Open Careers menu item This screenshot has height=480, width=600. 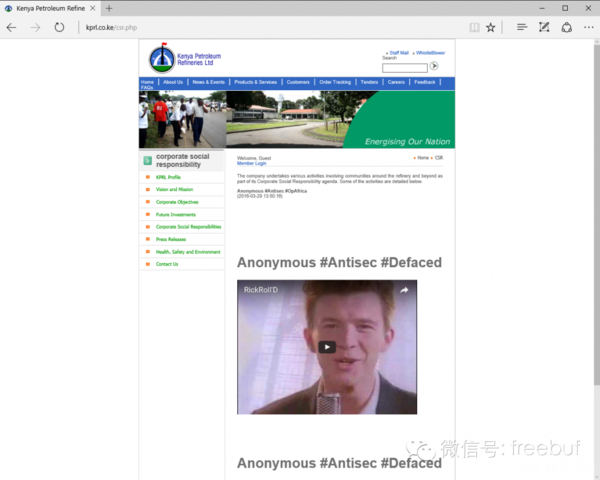click(x=396, y=82)
